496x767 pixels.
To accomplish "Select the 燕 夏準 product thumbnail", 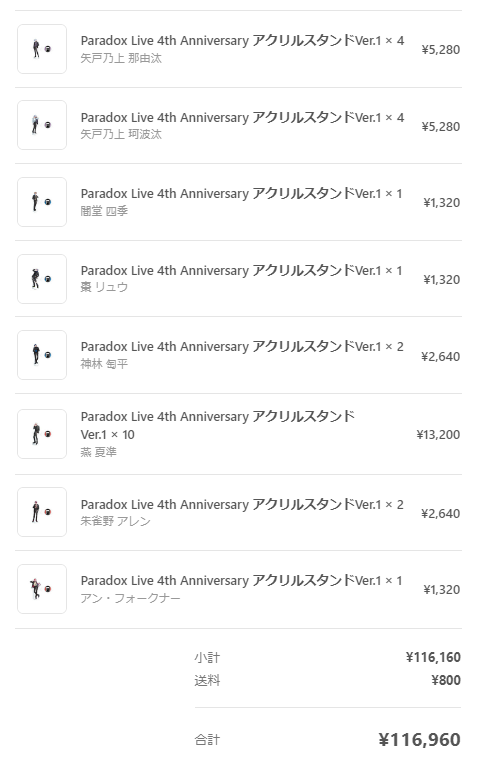I will (42, 434).
